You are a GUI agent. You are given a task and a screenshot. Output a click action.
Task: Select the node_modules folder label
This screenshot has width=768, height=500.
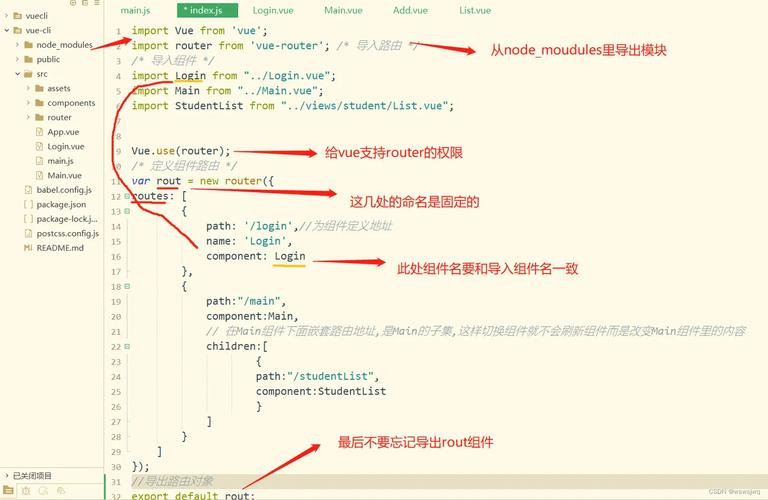pos(64,45)
